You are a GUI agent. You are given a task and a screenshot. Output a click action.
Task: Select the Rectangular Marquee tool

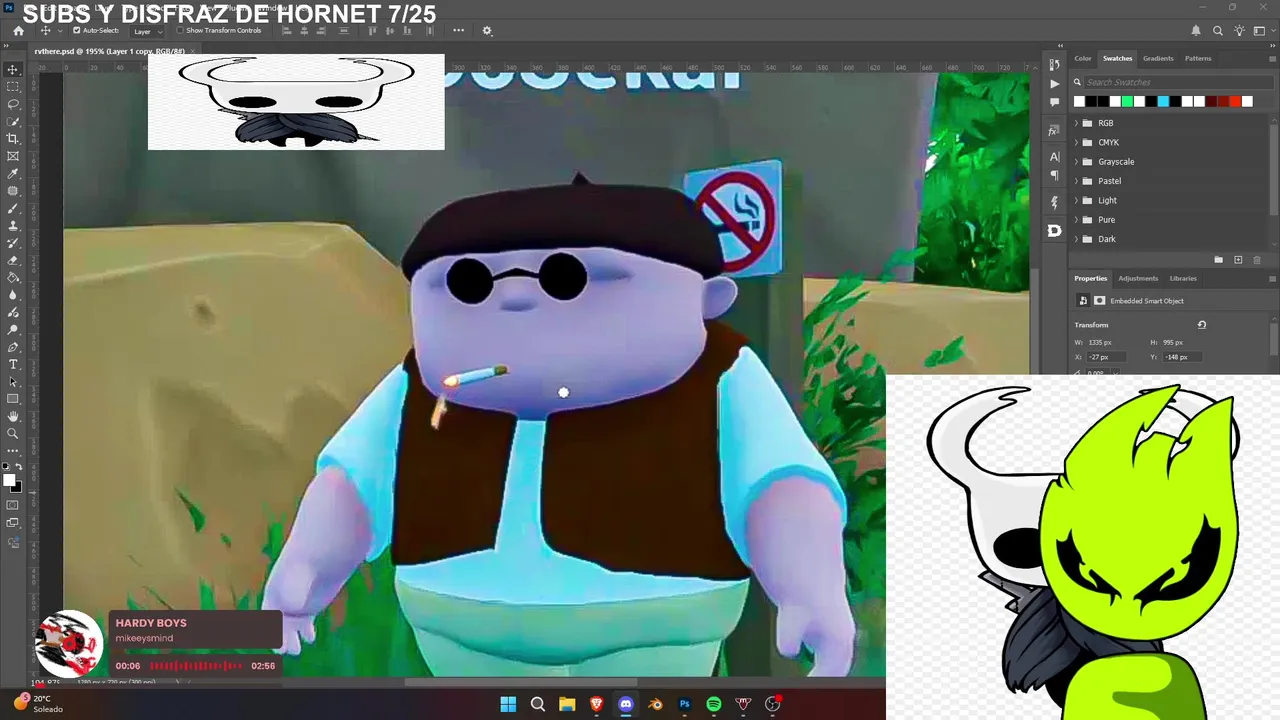[x=13, y=87]
